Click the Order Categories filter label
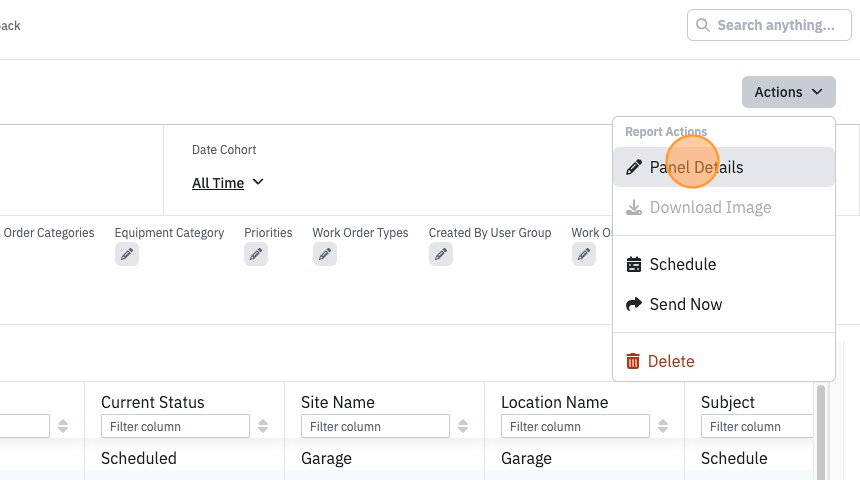860x480 pixels. pos(48,233)
